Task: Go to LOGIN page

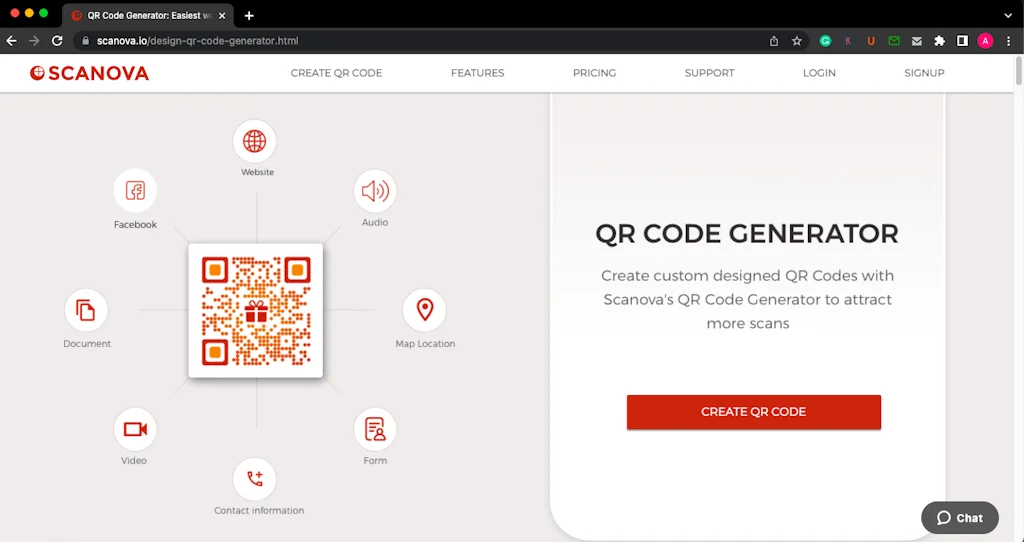Action: pos(819,73)
